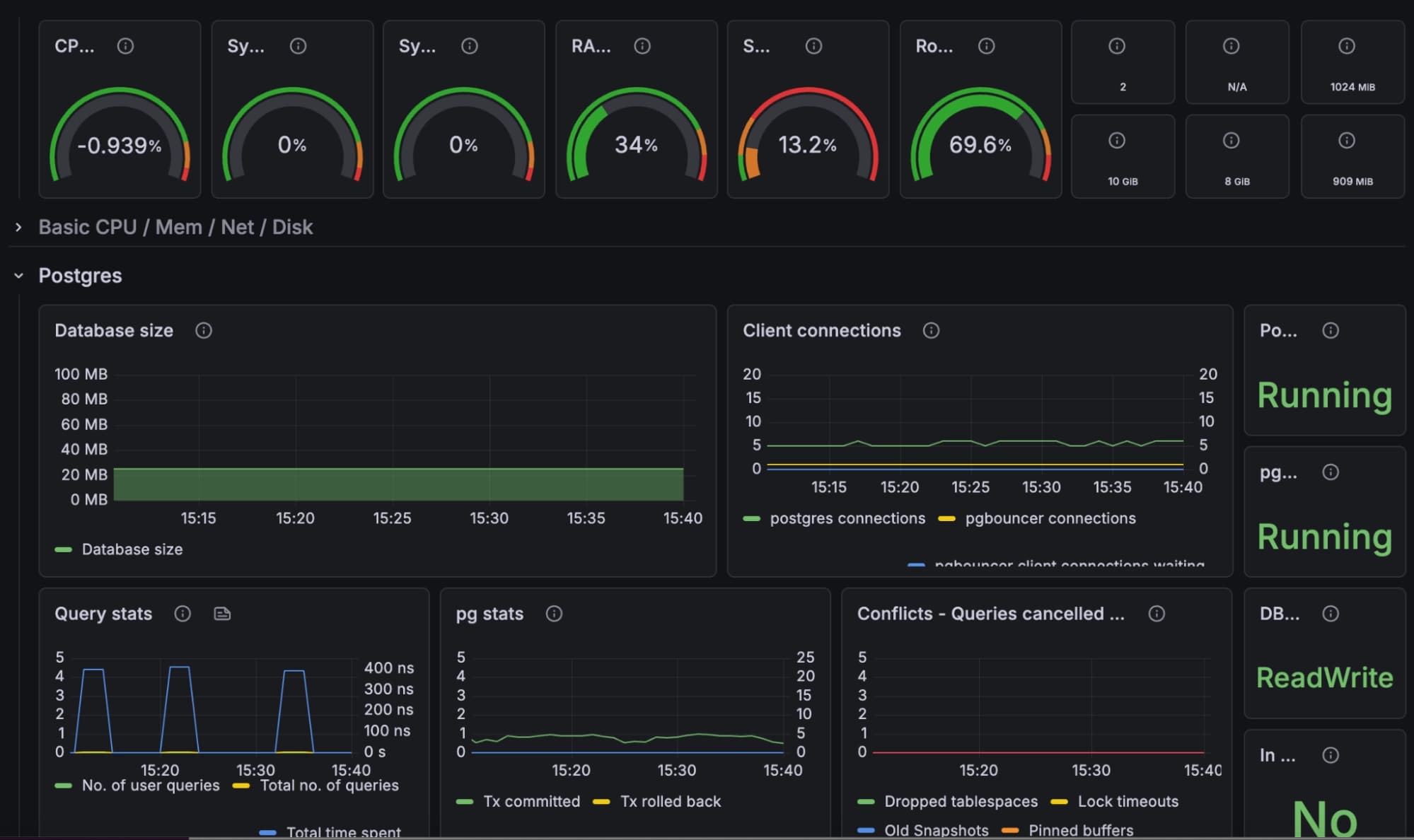Click info icon next to Query stats title

tap(182, 614)
